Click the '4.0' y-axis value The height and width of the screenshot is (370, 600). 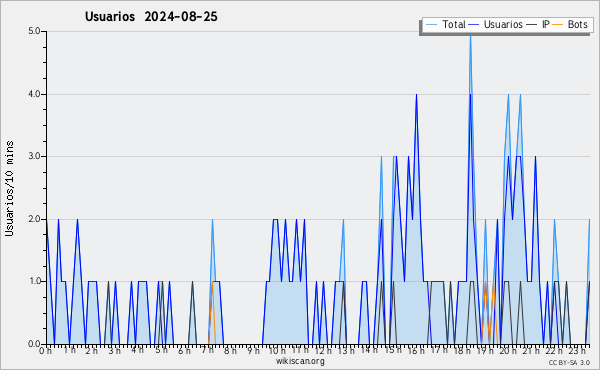coord(34,94)
